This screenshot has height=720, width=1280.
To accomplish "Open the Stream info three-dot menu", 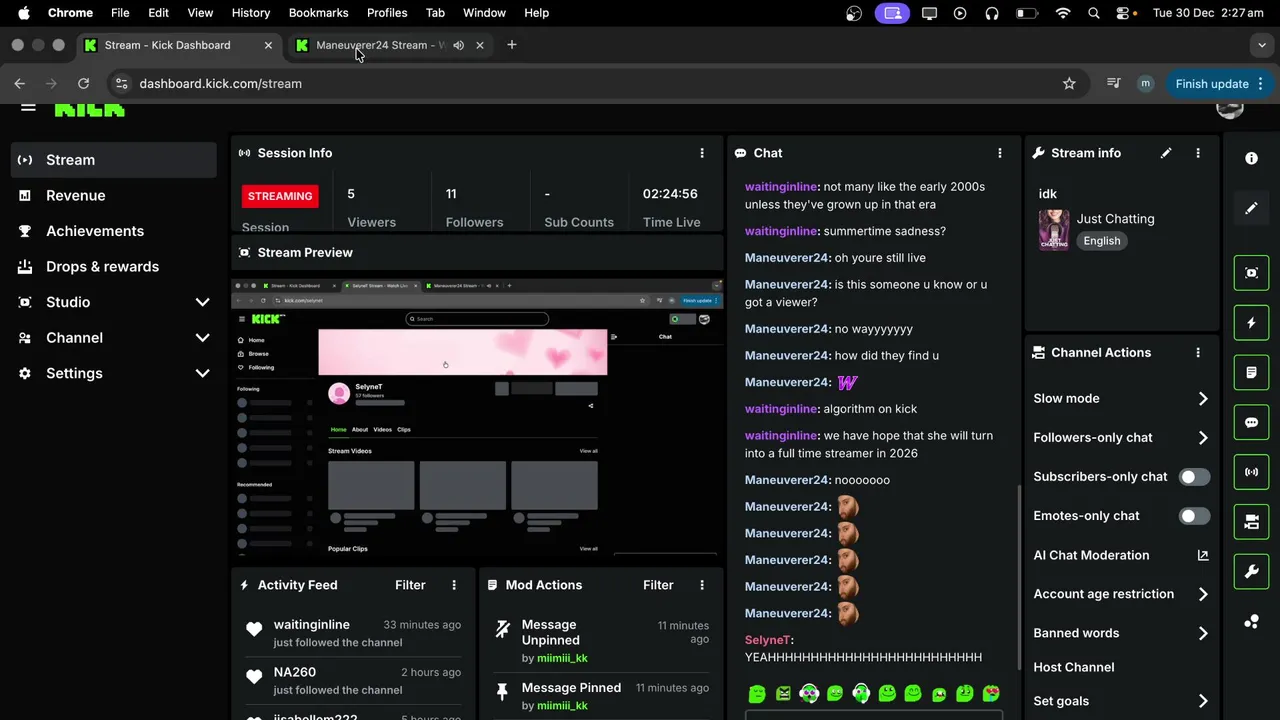I will click(x=1198, y=153).
